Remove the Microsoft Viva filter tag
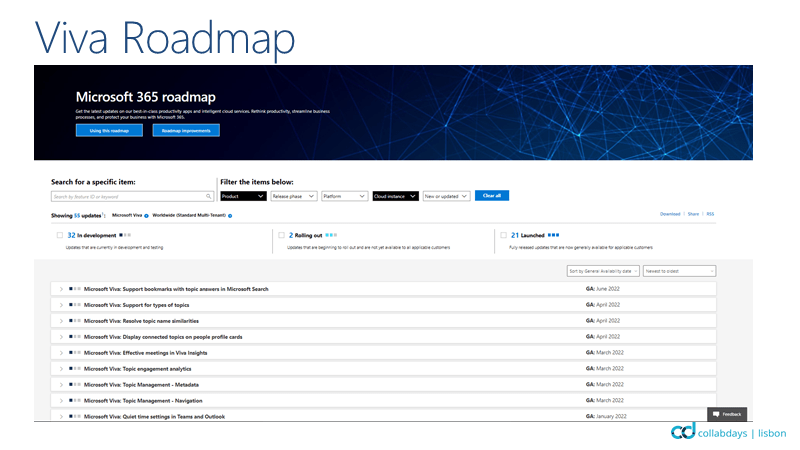 (x=147, y=215)
